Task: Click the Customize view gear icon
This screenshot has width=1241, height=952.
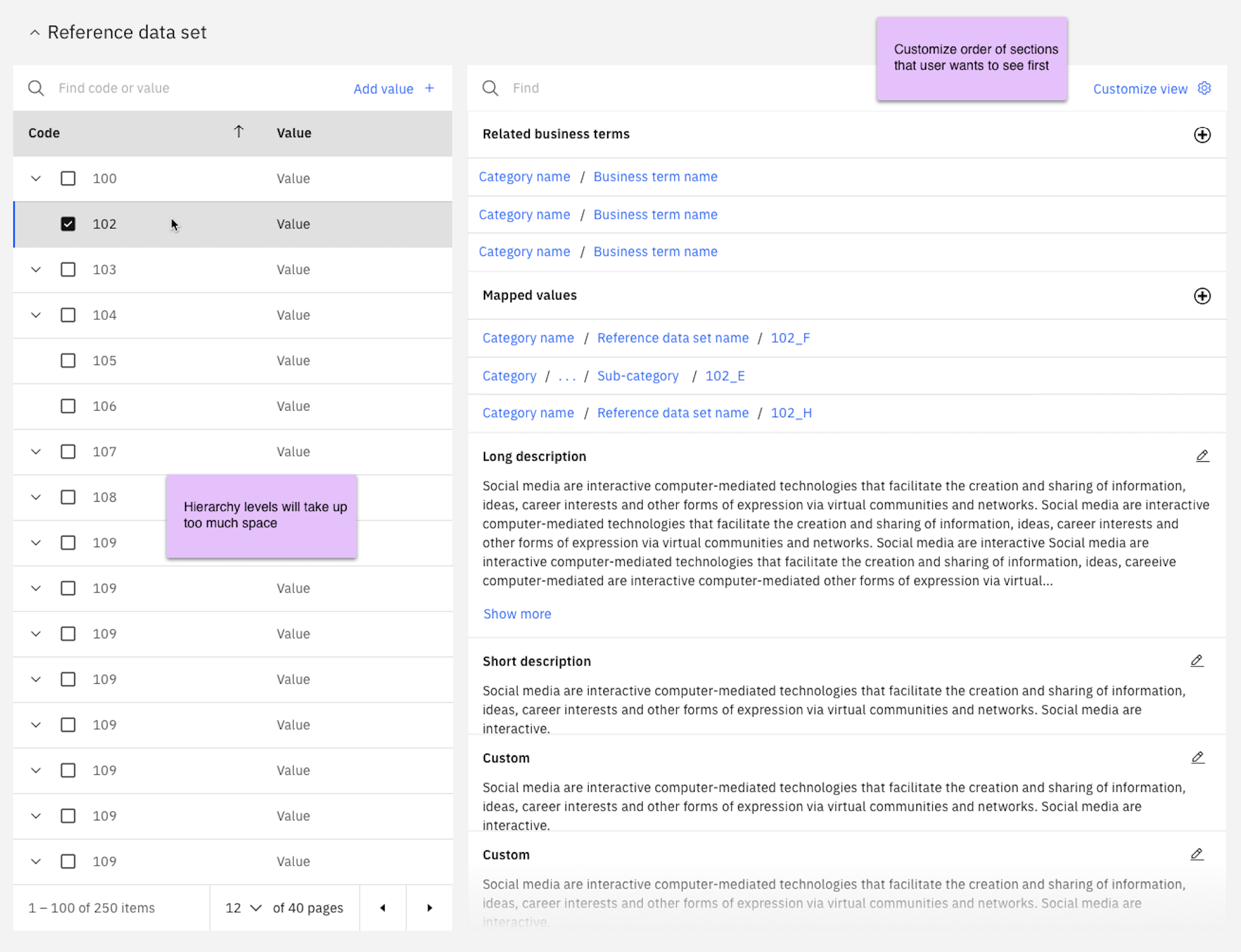Action: (1204, 88)
